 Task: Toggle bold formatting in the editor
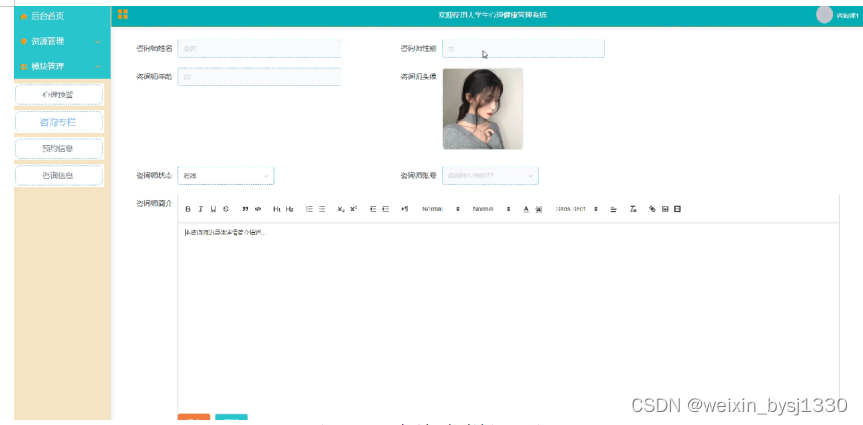click(188, 209)
